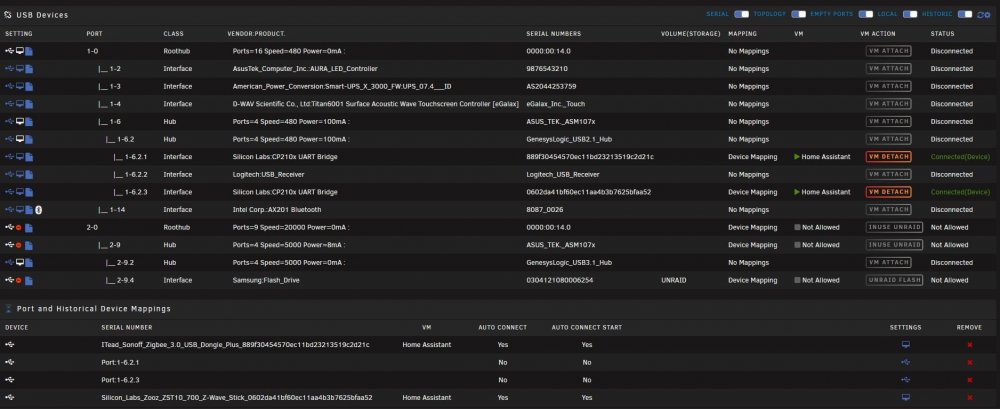This screenshot has width=1000, height=409.
Task: Click Inuse Unraid button for hub 2-9
Action: point(894,245)
